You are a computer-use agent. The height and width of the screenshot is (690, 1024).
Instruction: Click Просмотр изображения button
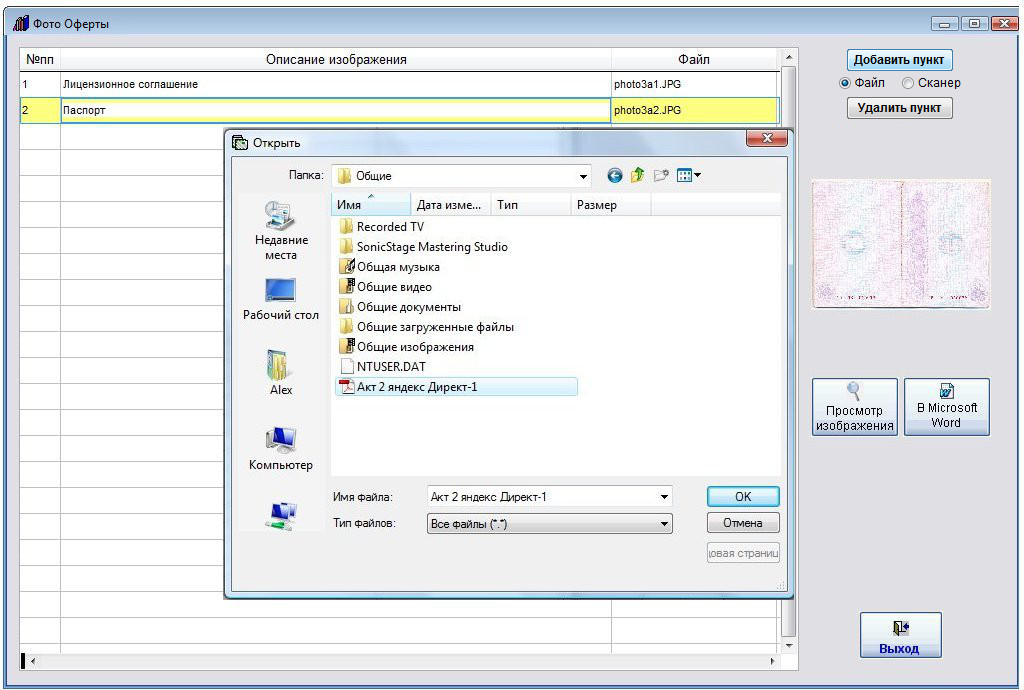854,407
